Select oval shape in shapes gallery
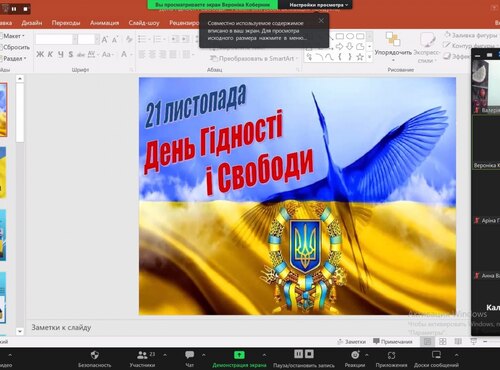500x370 pixels. [x=350, y=36]
